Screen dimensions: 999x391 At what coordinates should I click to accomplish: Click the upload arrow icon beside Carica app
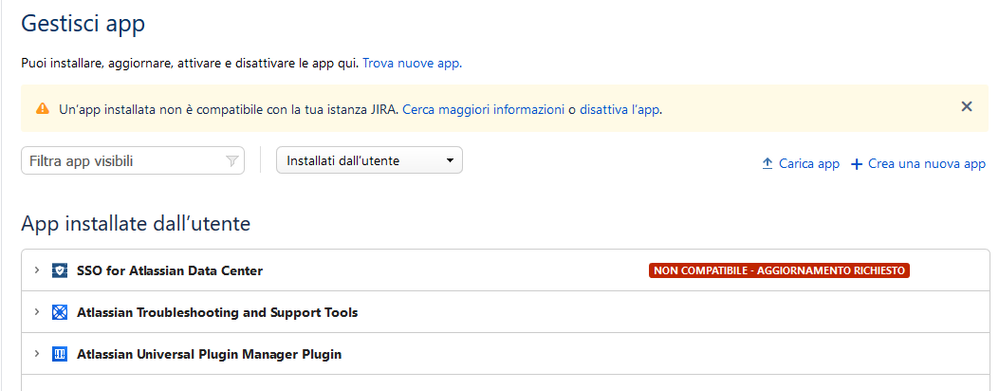click(x=767, y=164)
